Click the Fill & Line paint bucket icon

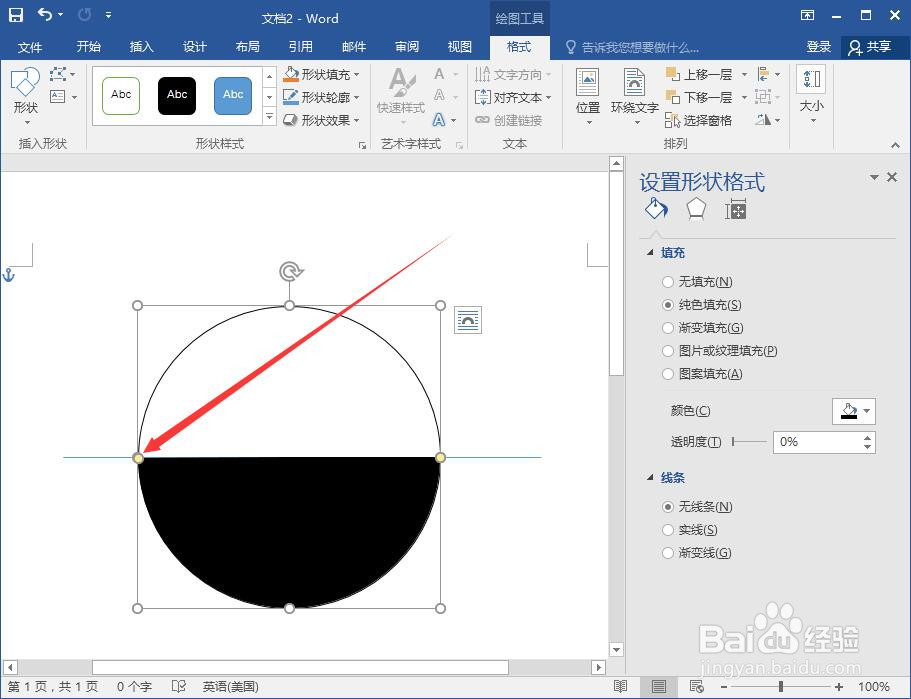tap(655, 209)
